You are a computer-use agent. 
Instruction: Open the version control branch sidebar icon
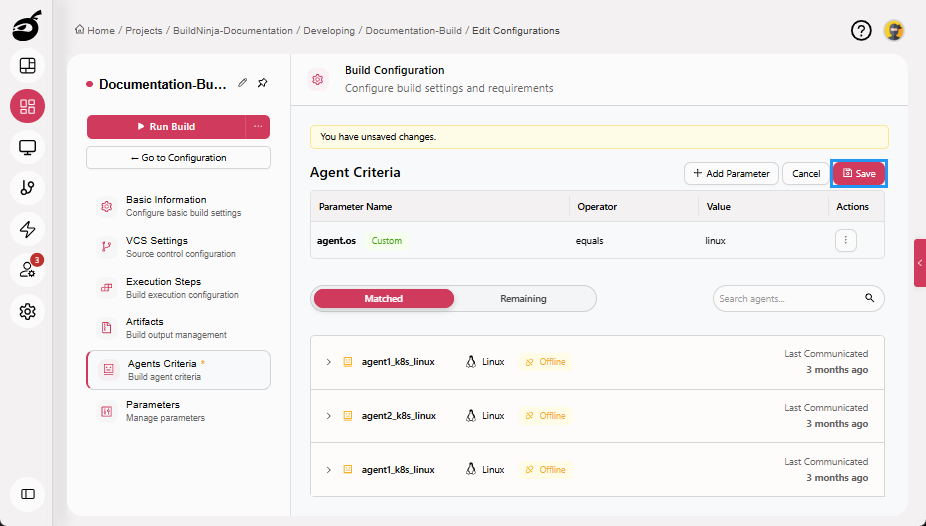(x=27, y=188)
